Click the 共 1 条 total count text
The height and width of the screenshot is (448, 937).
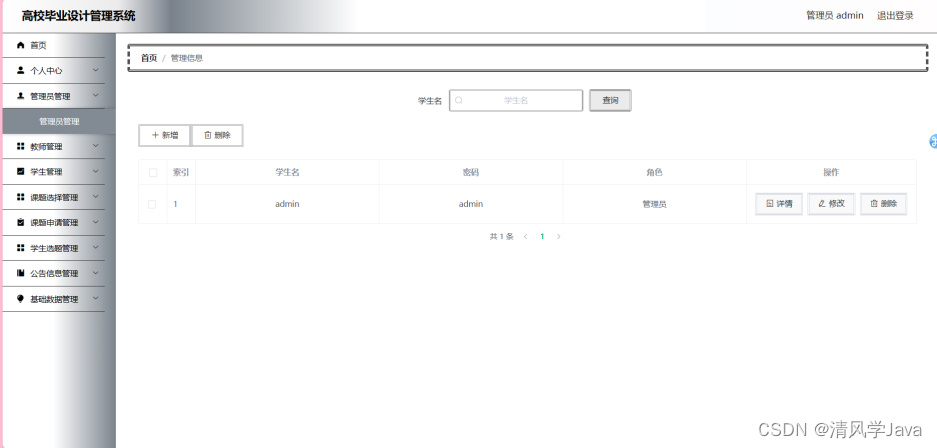[x=501, y=237]
